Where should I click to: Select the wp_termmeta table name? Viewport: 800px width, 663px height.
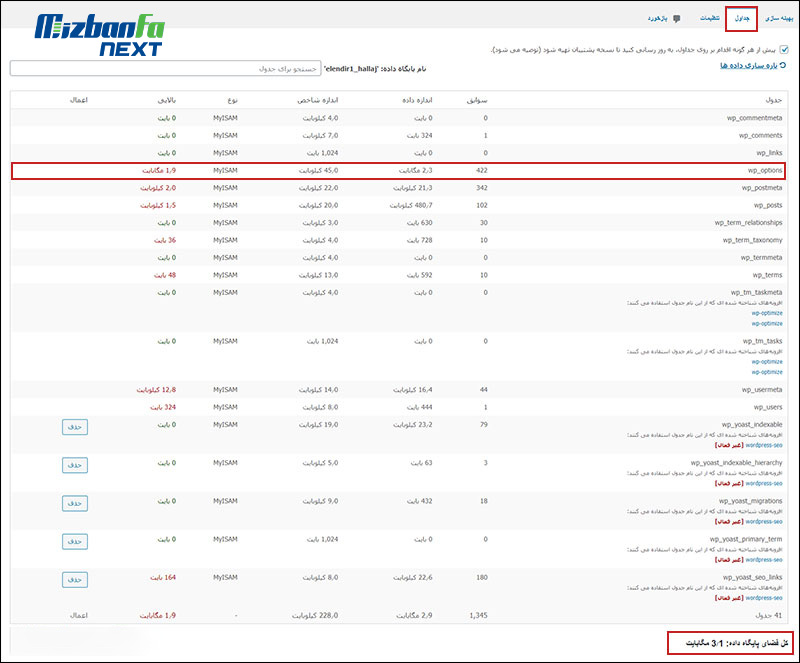(x=761, y=258)
